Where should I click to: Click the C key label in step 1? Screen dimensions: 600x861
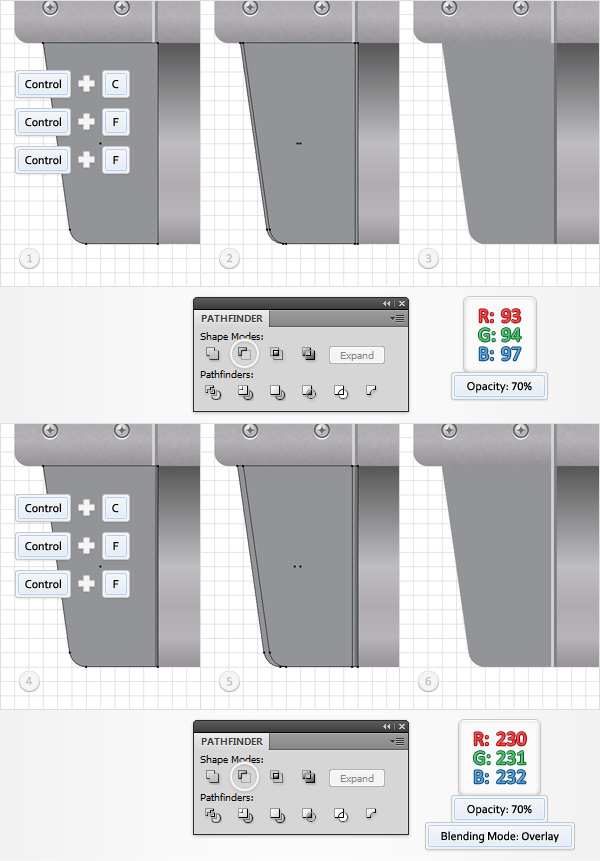tap(115, 84)
